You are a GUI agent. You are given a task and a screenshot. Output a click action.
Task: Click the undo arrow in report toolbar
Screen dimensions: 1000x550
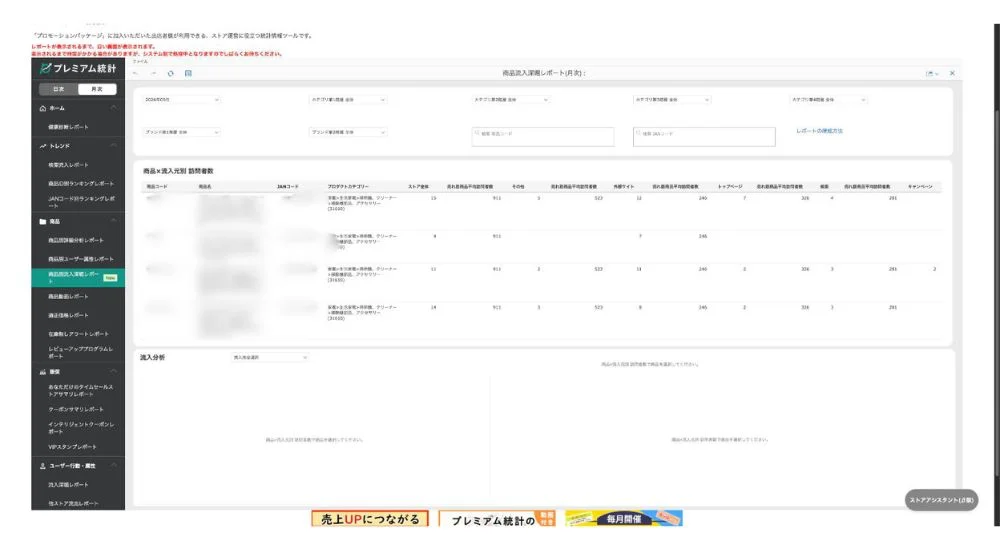tap(135, 73)
